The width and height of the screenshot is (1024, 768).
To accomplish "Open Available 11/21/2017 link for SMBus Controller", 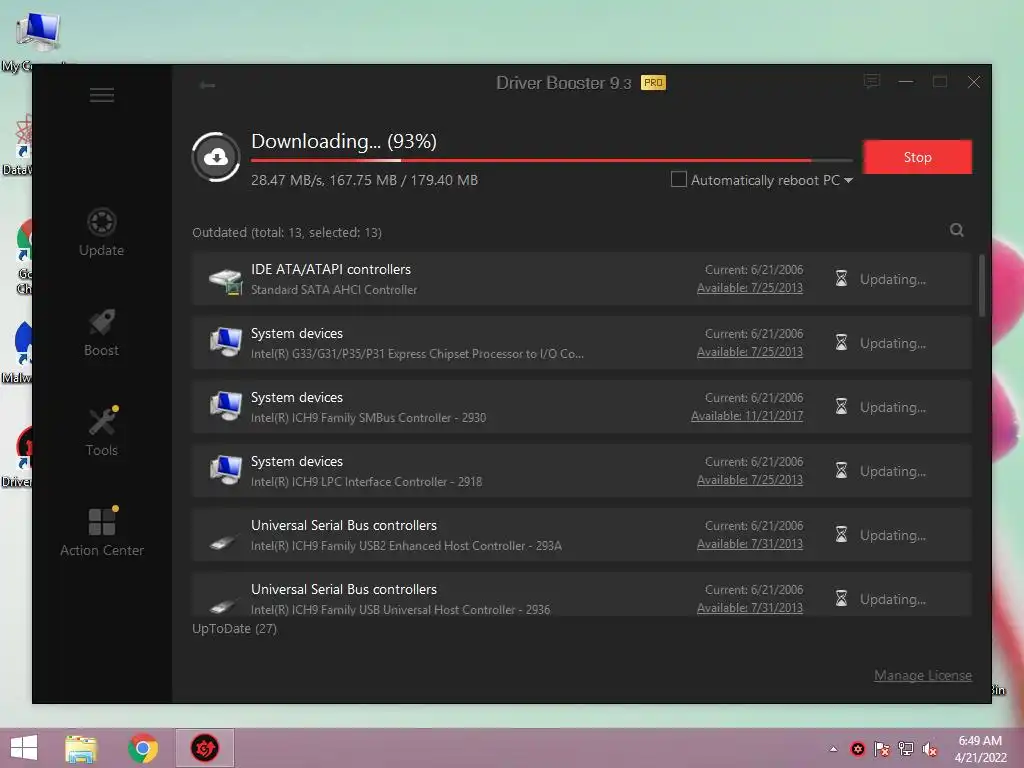I will 747,416.
